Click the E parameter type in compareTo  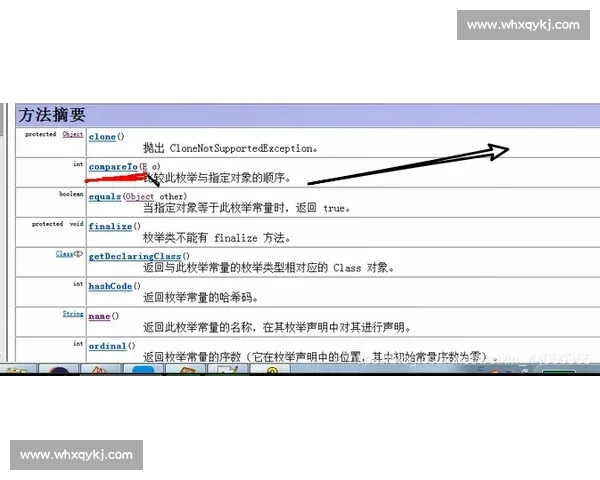click(144, 167)
